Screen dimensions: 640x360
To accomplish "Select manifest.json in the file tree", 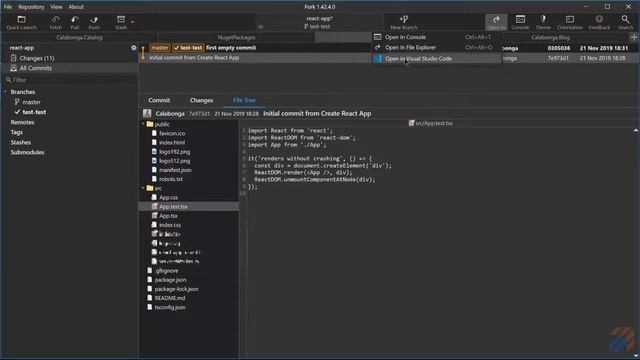I will (175, 170).
